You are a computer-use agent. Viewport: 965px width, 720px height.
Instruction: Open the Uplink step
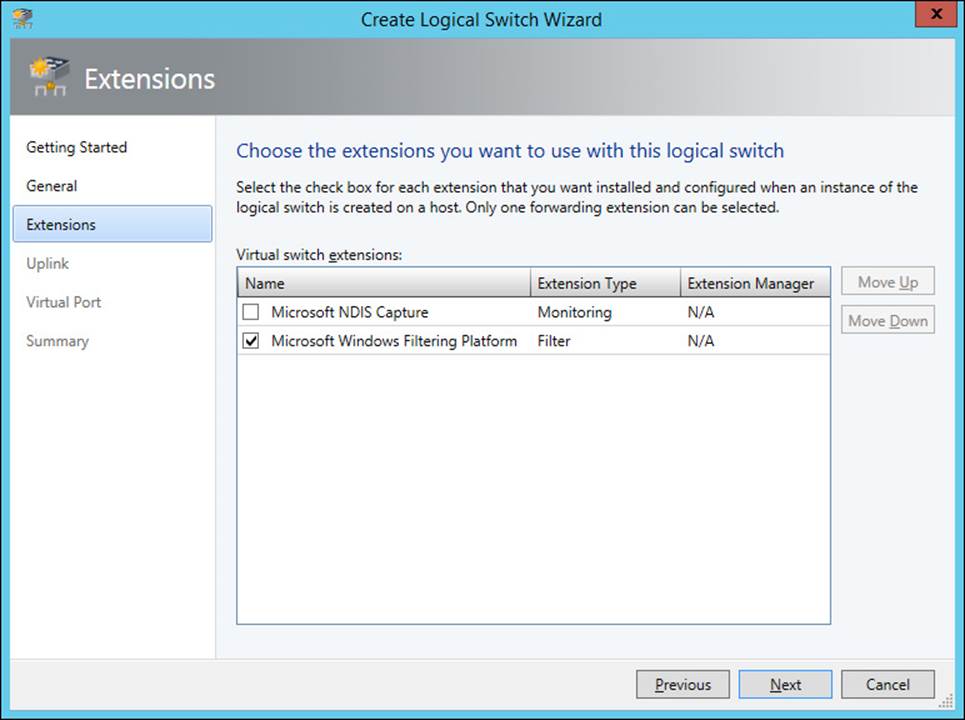click(x=47, y=263)
